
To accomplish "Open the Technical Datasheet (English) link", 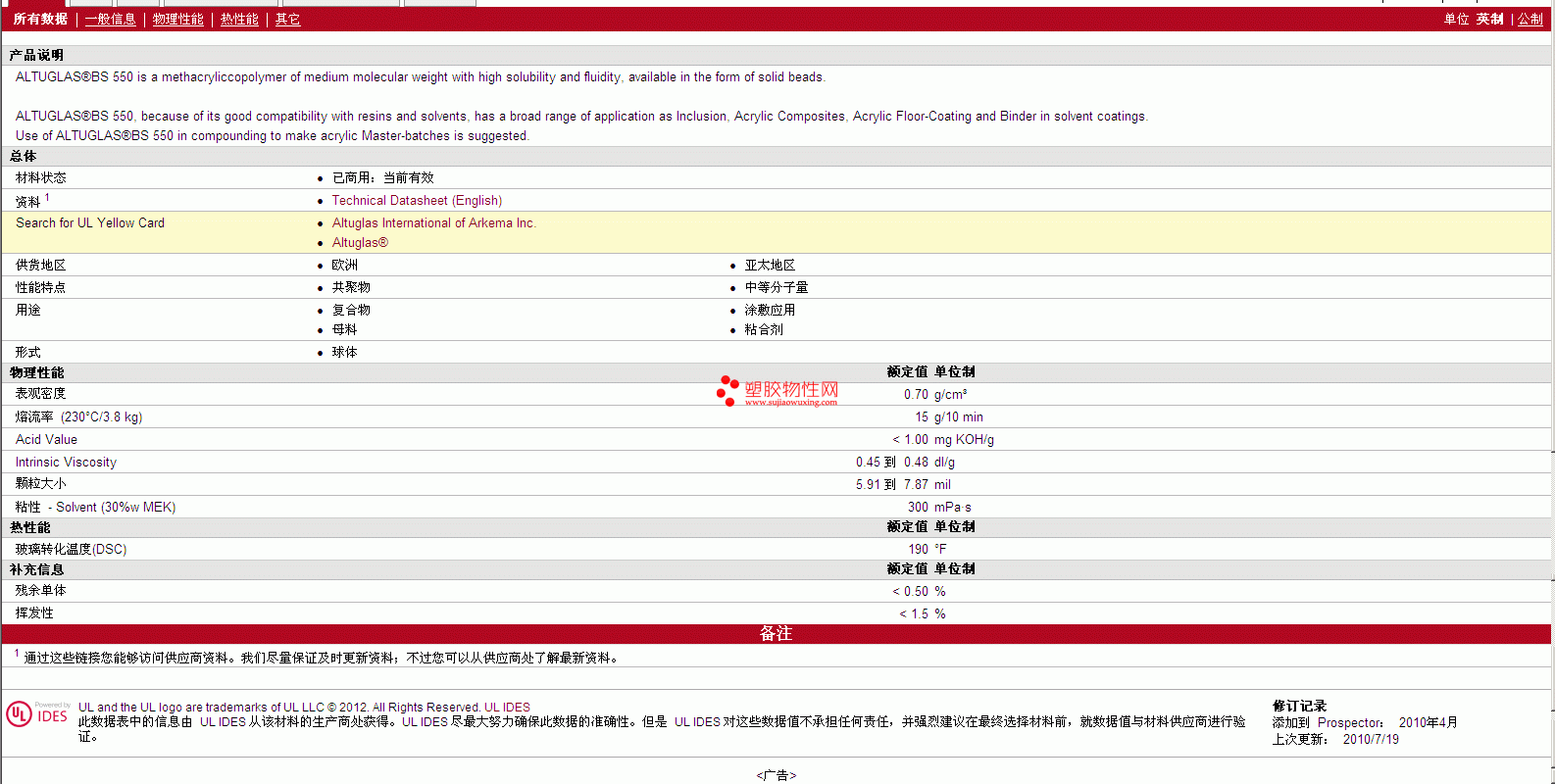I will tap(417, 200).
